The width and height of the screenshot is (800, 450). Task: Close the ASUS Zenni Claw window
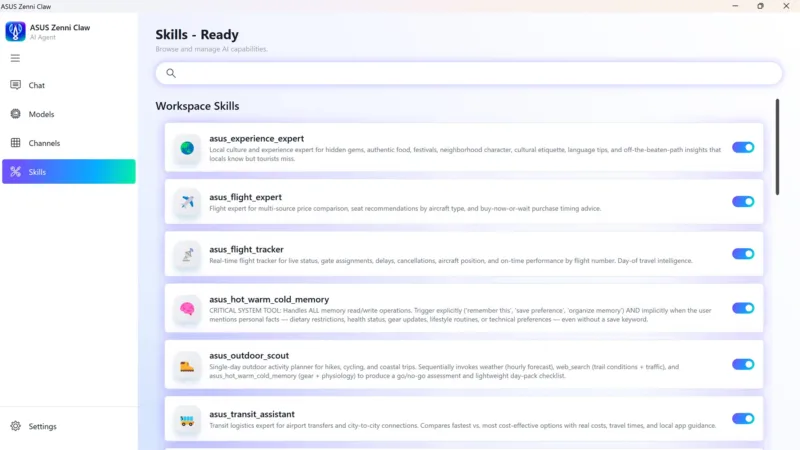click(786, 6)
